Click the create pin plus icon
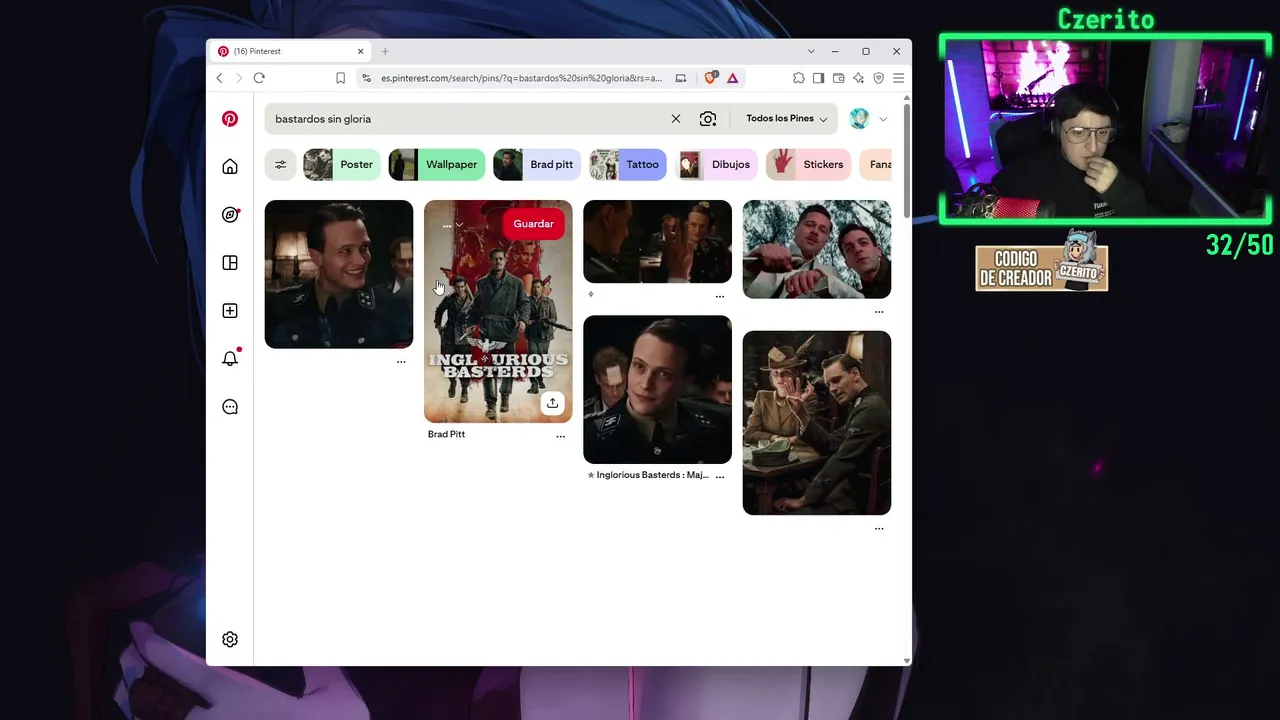The image size is (1280, 720). click(x=230, y=311)
